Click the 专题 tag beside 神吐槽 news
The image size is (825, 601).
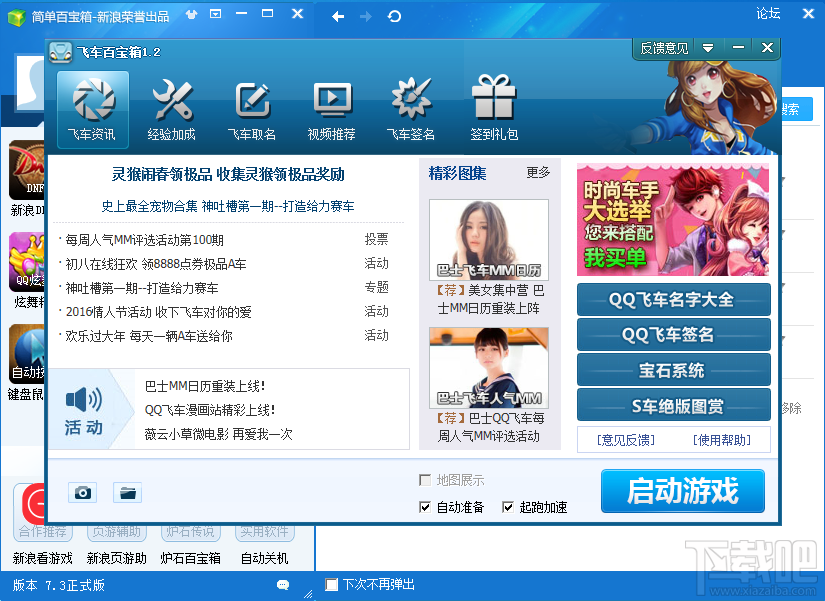coord(377,287)
